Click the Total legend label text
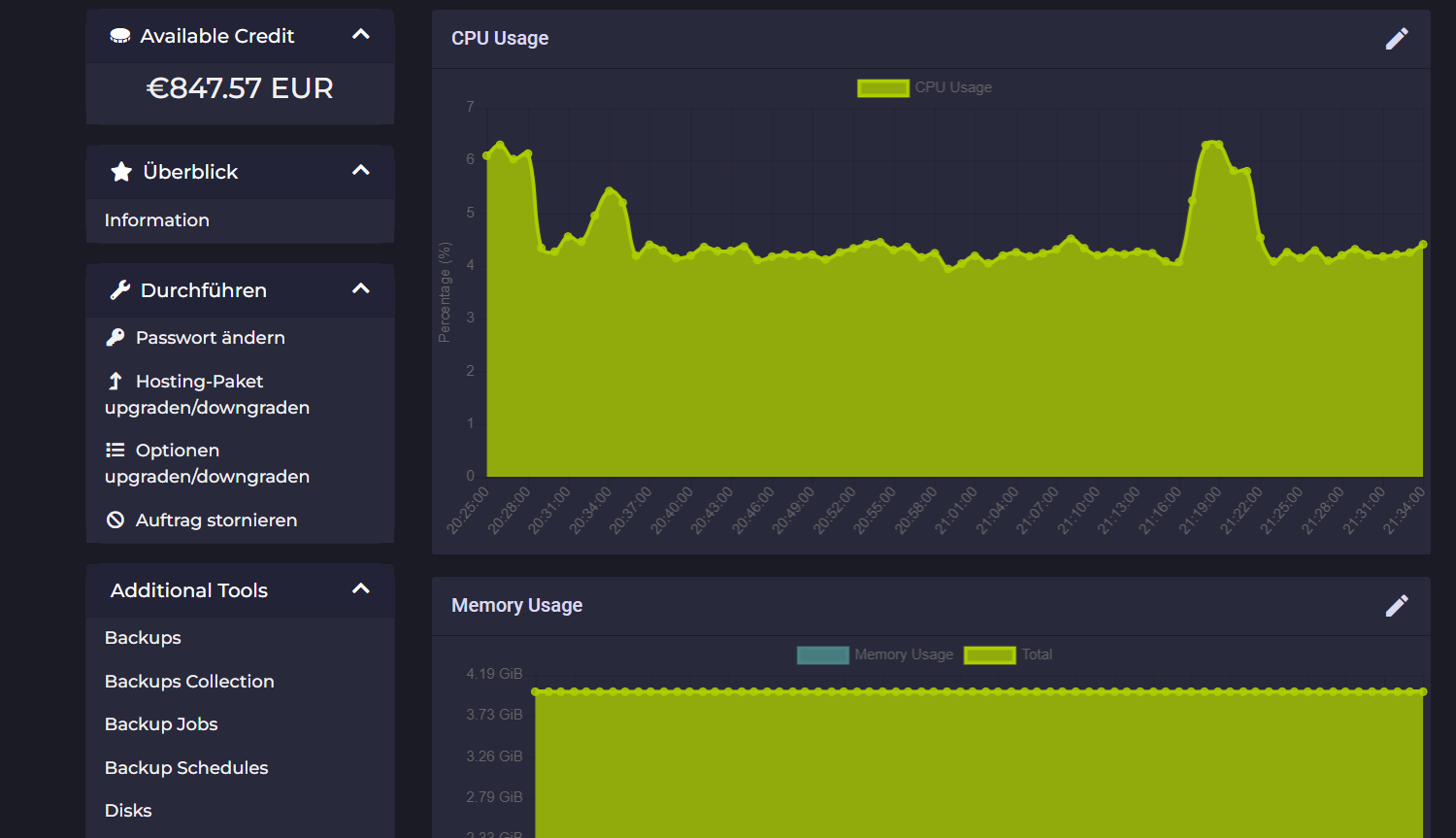The width and height of the screenshot is (1456, 838). pyautogui.click(x=1037, y=655)
